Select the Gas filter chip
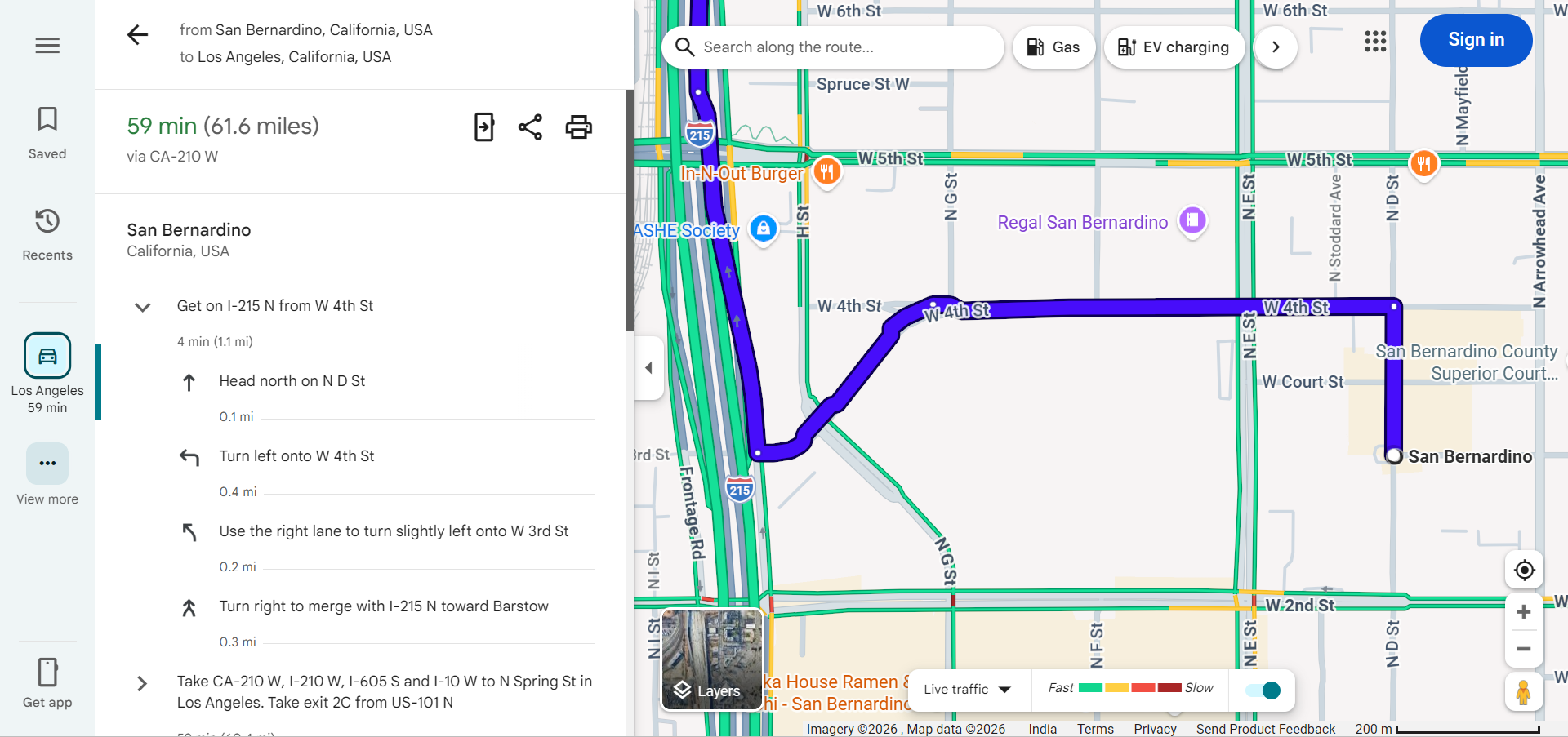 coord(1053,47)
